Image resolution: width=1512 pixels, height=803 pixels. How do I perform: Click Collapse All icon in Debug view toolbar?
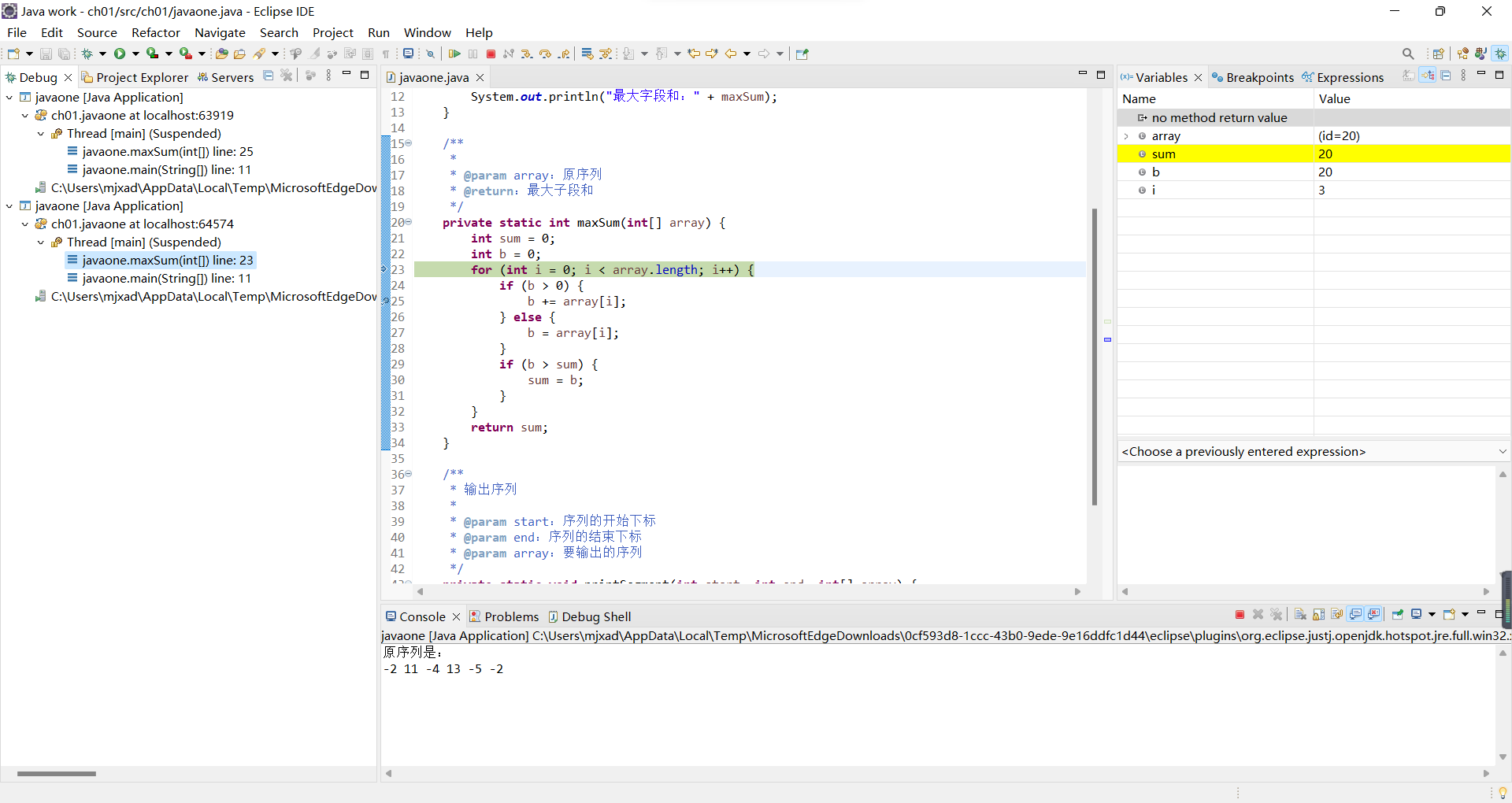pyautogui.click(x=269, y=76)
